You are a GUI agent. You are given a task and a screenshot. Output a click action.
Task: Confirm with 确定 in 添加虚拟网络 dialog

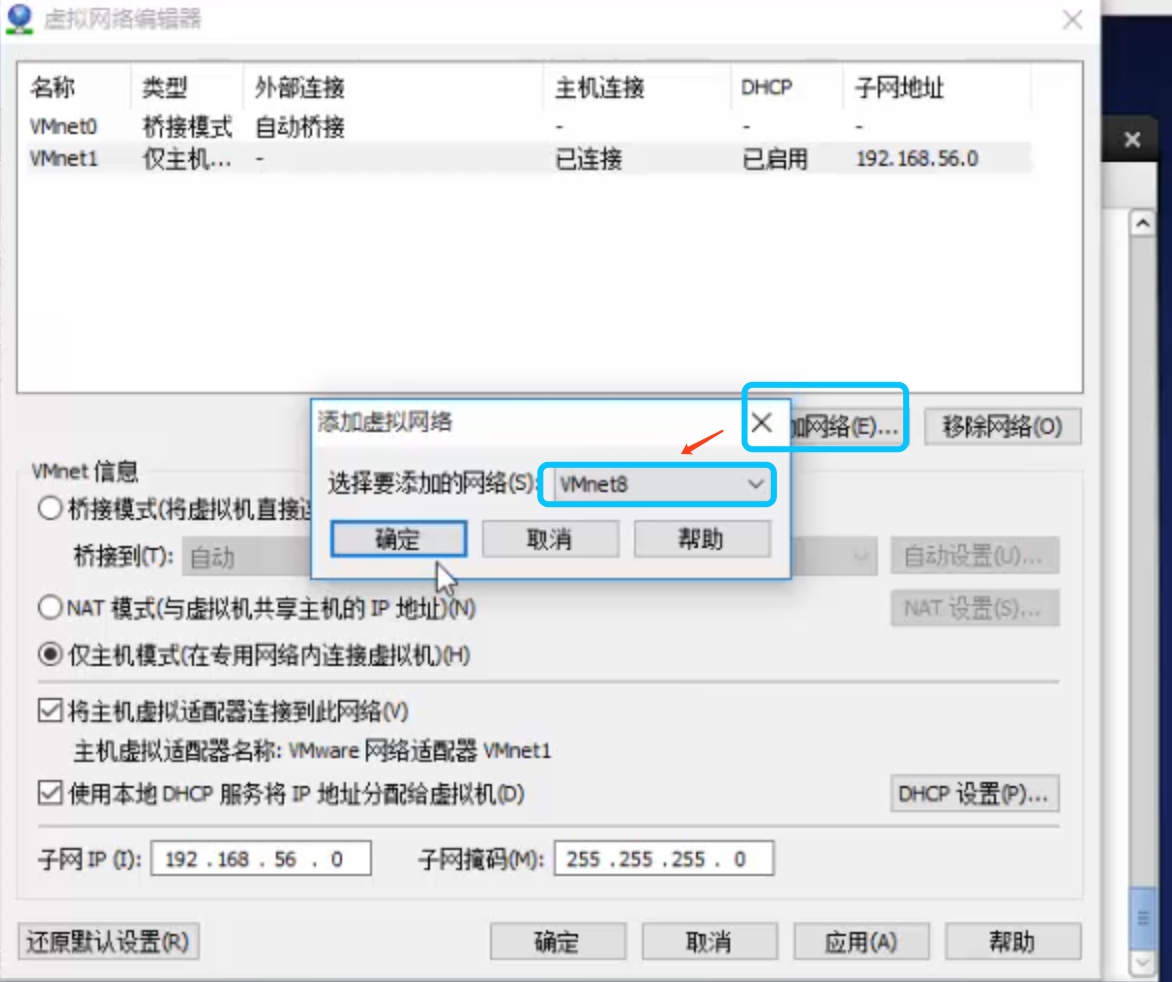398,539
